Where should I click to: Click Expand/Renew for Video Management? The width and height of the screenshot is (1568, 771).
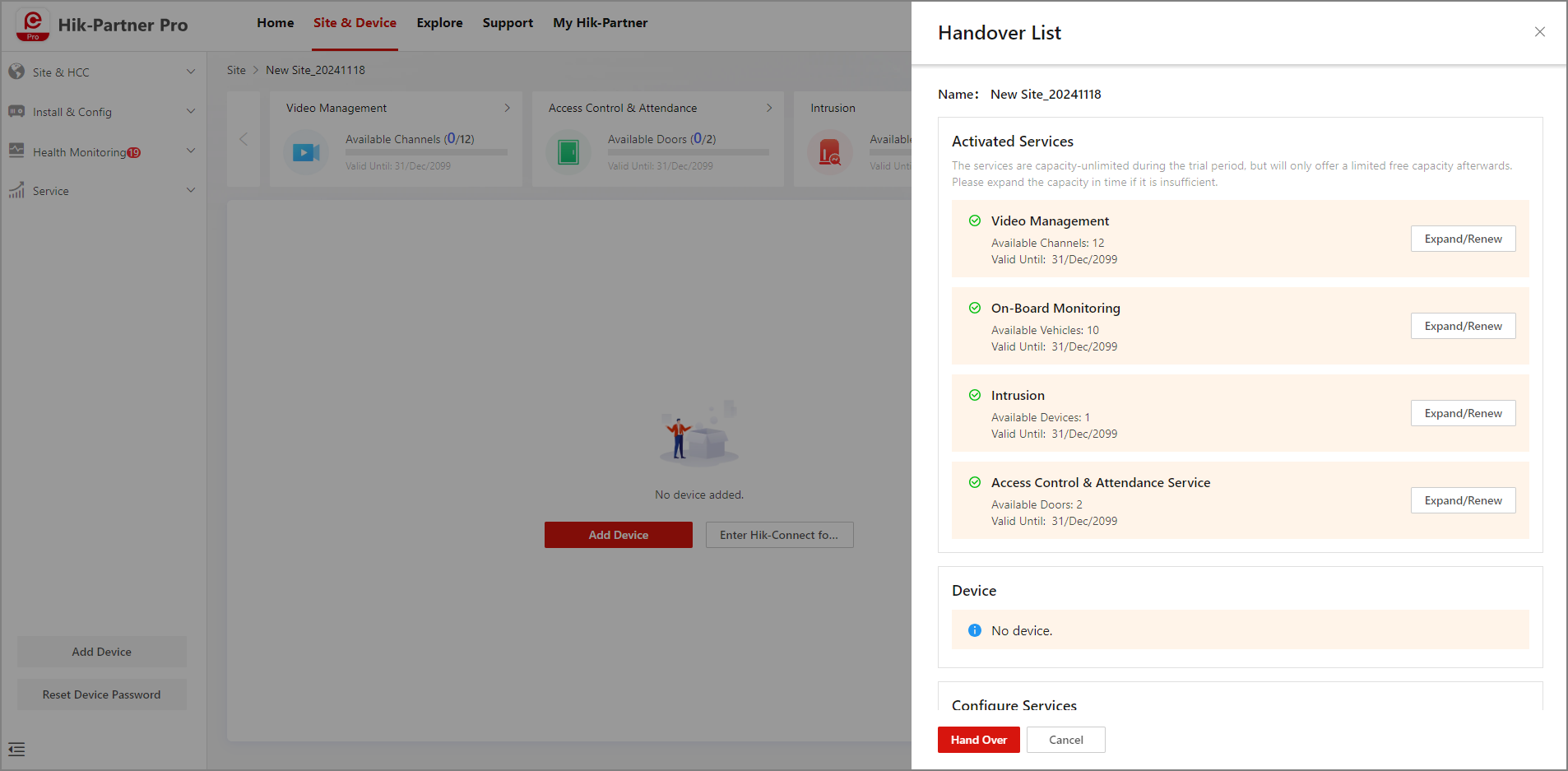[1464, 239]
